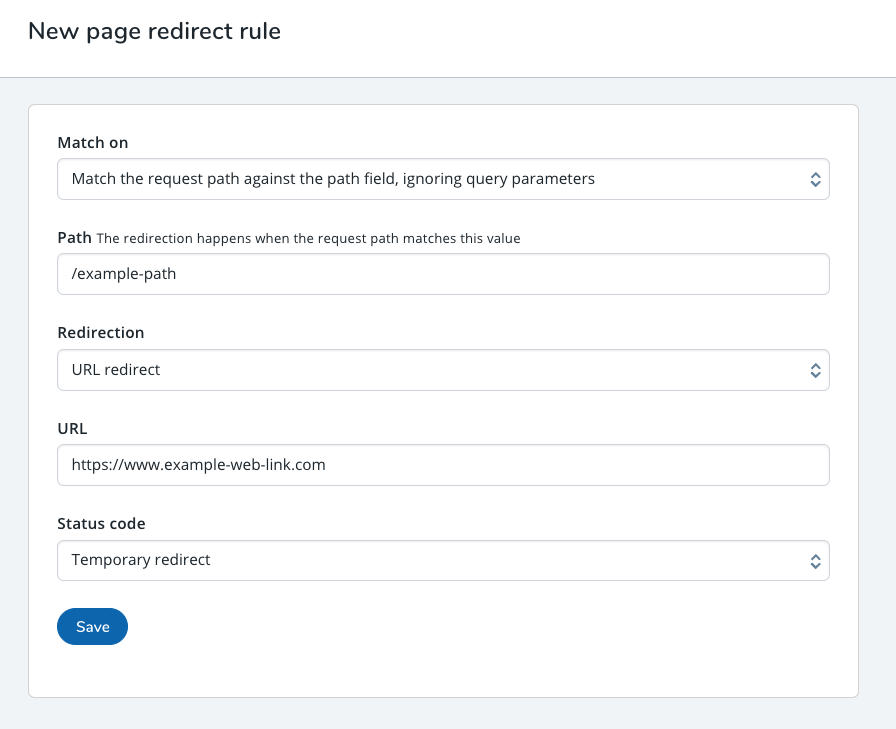Click the Redirection section label
This screenshot has width=896, height=729.
[98, 332]
